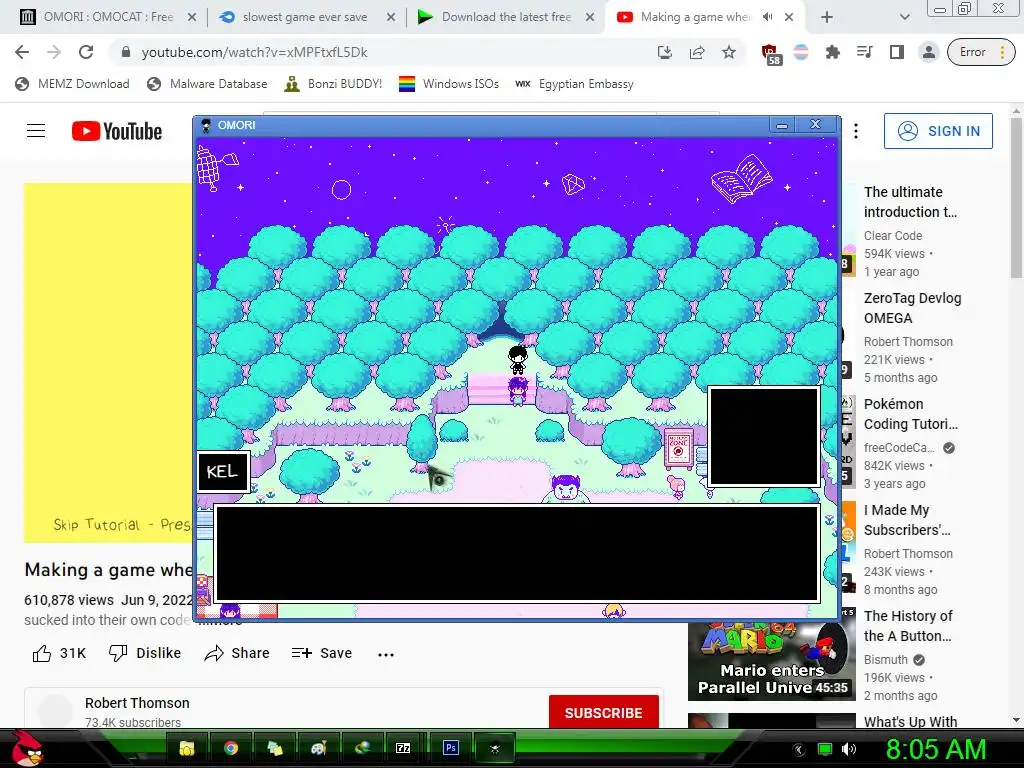This screenshot has width=1024, height=768.
Task: Open the Malware Database bookmark
Action: [208, 84]
